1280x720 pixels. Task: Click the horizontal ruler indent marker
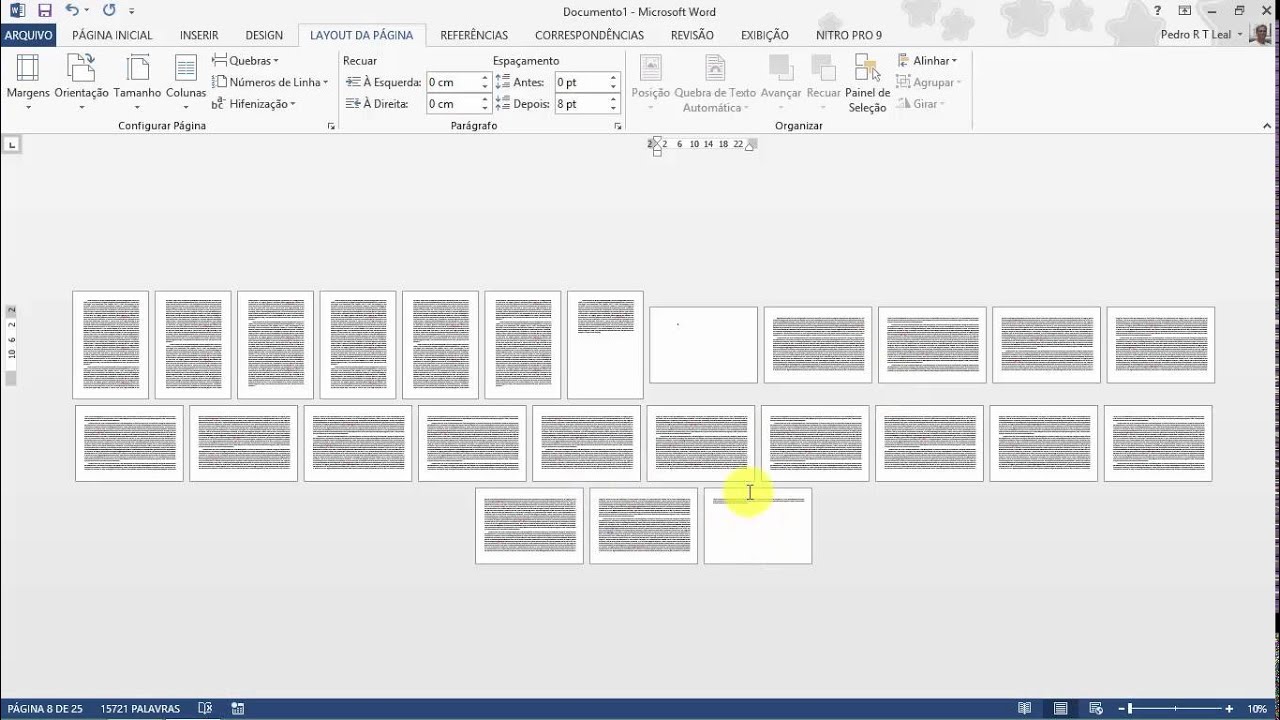[x=656, y=145]
